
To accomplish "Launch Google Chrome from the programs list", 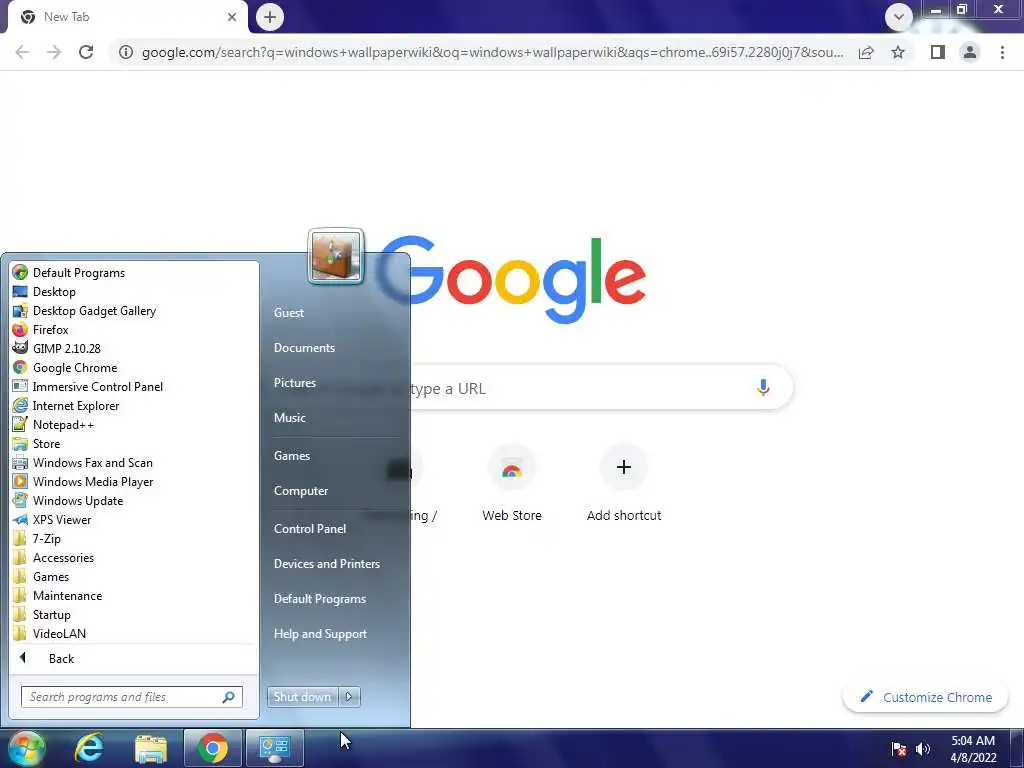I will pos(74,367).
